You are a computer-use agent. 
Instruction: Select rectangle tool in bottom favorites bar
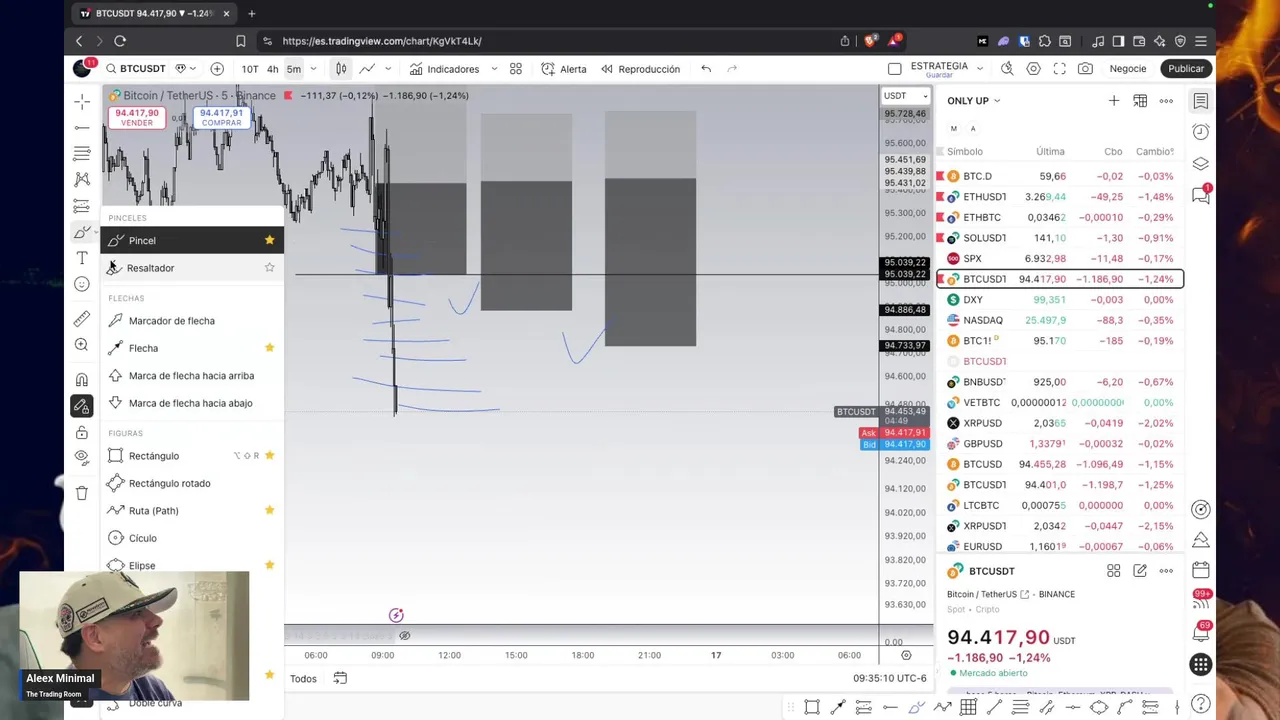[812, 708]
